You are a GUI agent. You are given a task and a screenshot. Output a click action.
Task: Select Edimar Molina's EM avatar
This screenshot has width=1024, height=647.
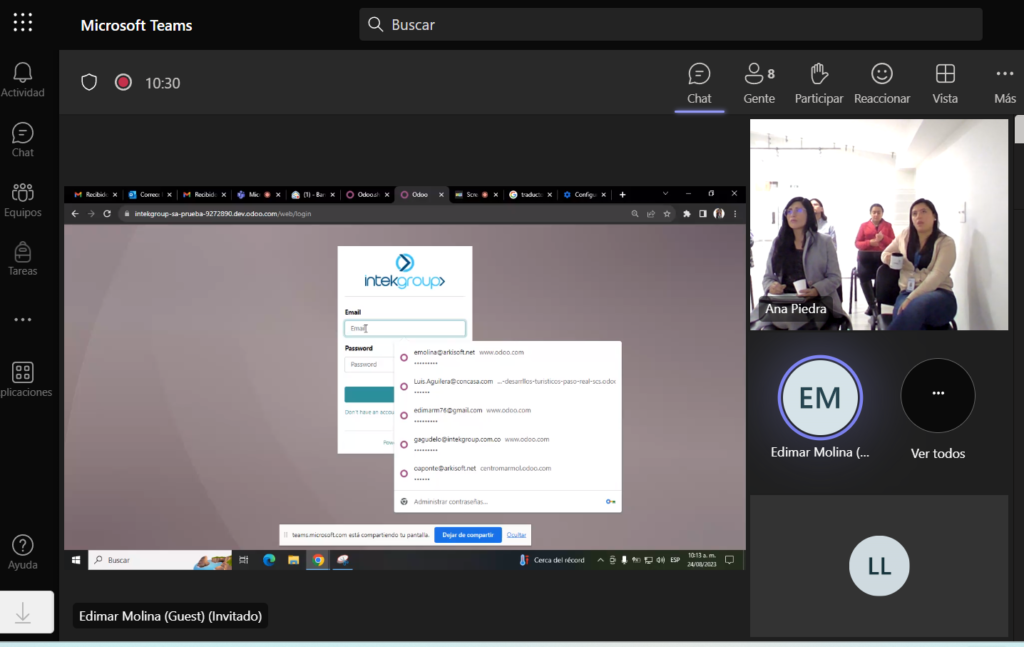pyautogui.click(x=820, y=398)
